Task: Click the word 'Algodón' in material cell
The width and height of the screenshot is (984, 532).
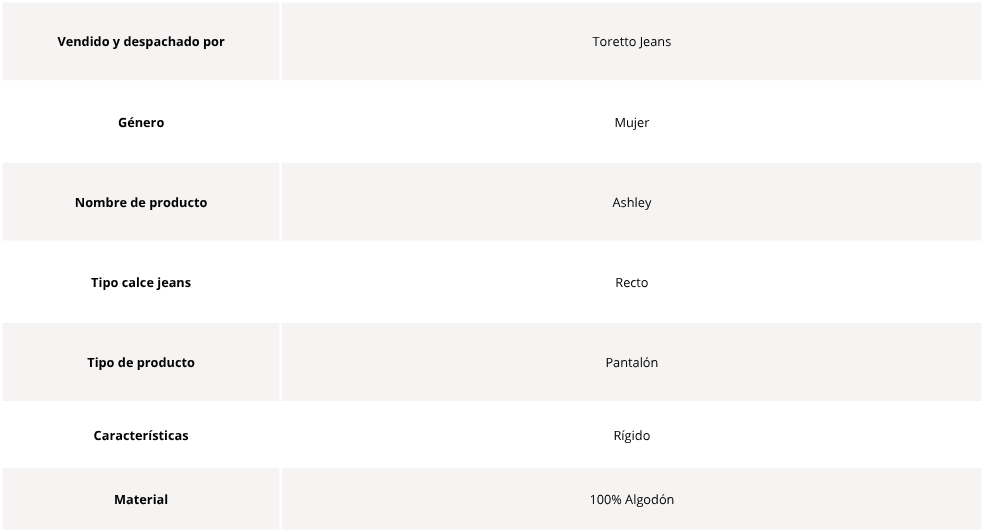Action: 650,499
